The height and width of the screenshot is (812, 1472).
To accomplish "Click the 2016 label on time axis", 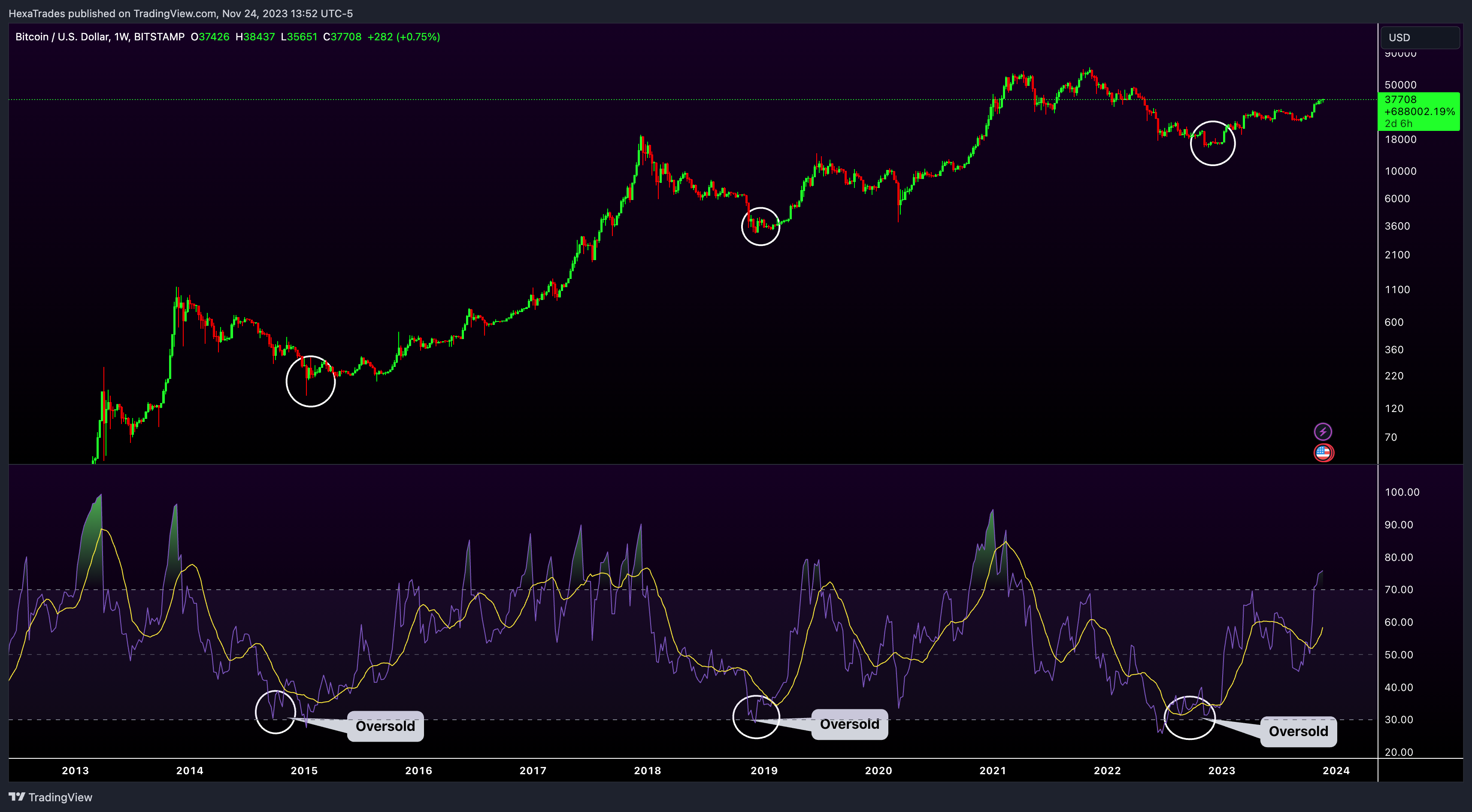I will (419, 770).
